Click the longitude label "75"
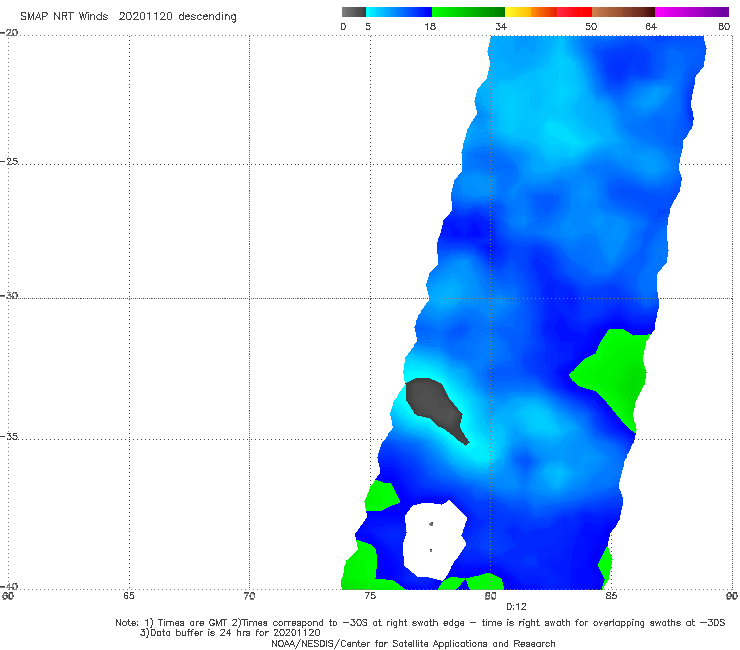740x650 pixels. click(x=370, y=596)
